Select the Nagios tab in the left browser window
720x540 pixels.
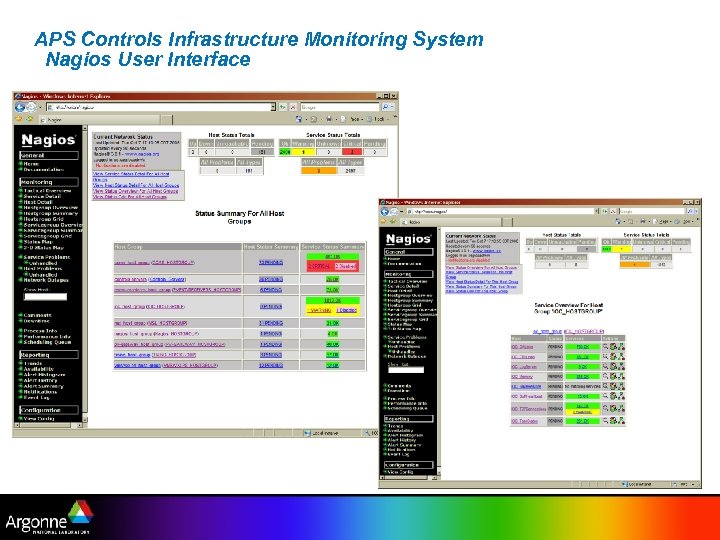(99, 119)
